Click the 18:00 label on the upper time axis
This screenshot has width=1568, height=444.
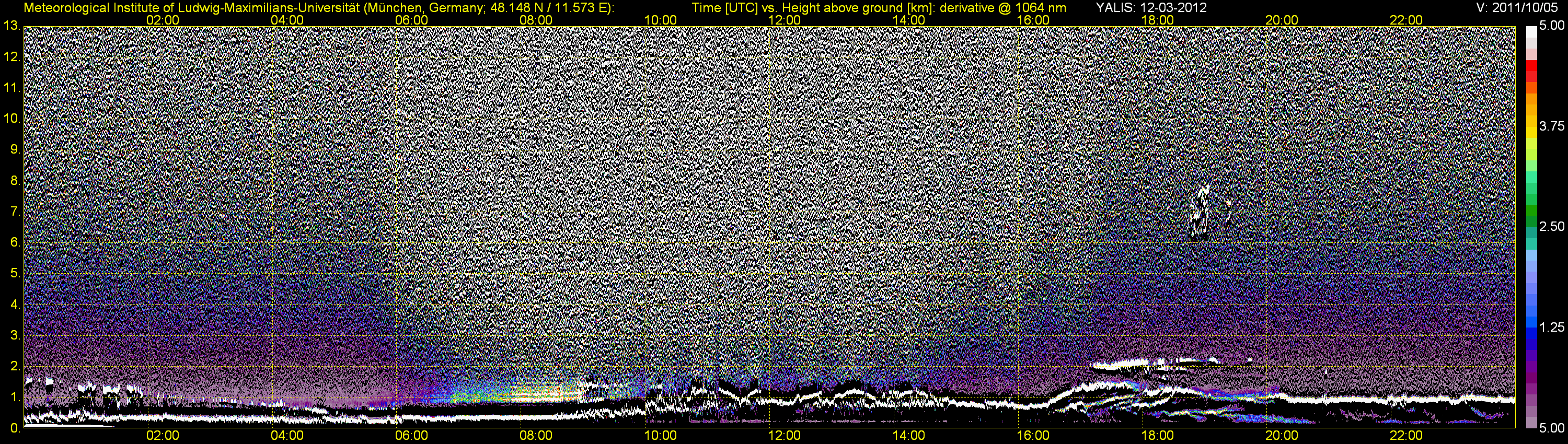(1157, 20)
